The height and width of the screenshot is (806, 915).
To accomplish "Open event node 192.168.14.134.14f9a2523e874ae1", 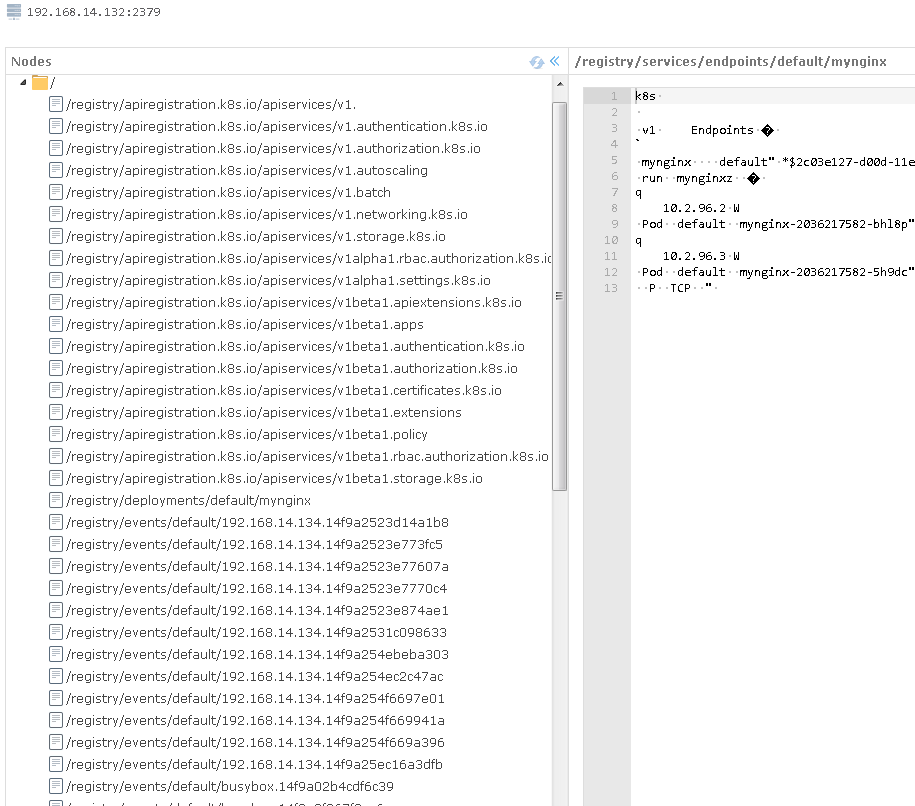I will pos(257,610).
